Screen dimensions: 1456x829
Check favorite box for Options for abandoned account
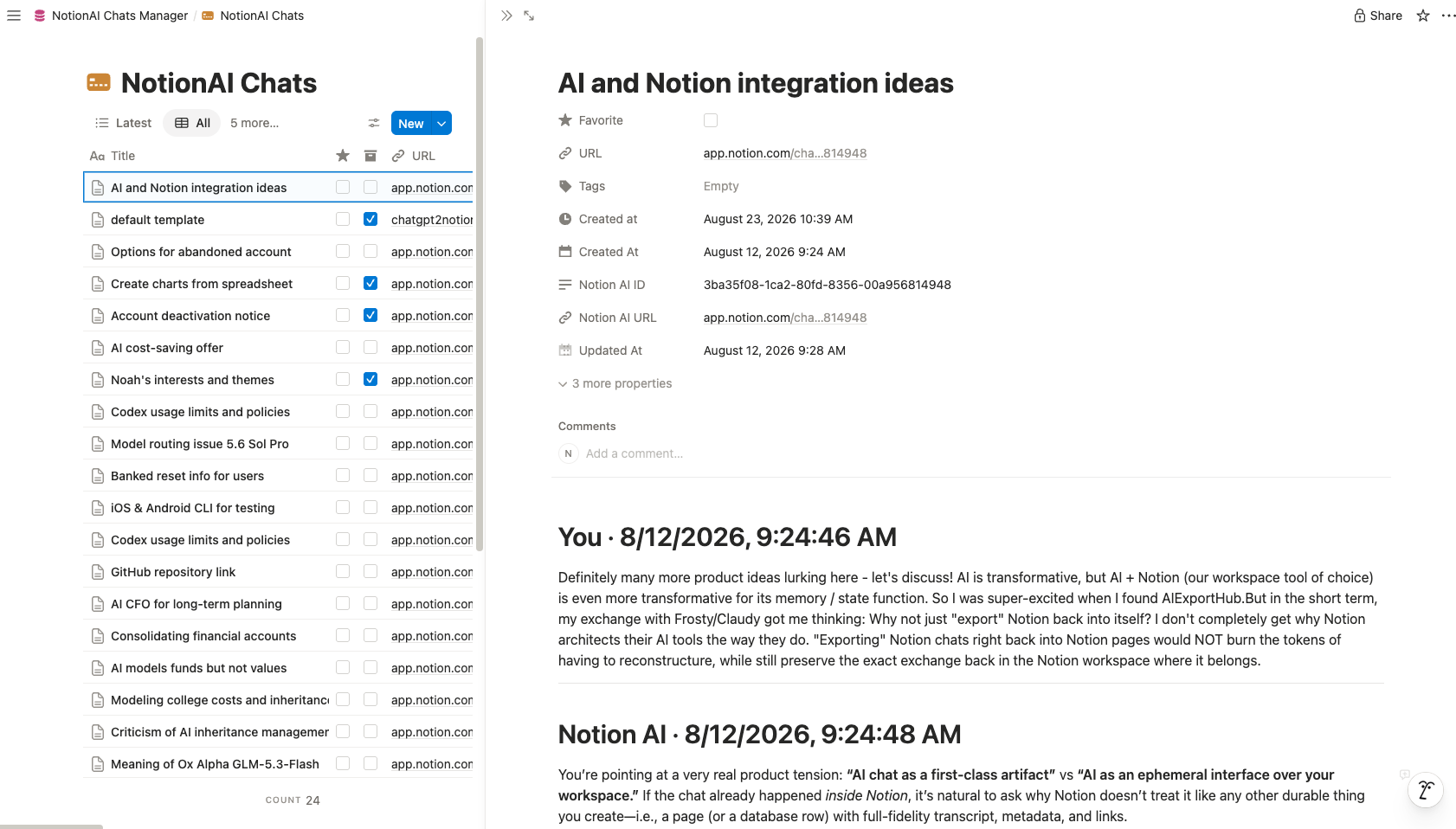point(343,251)
